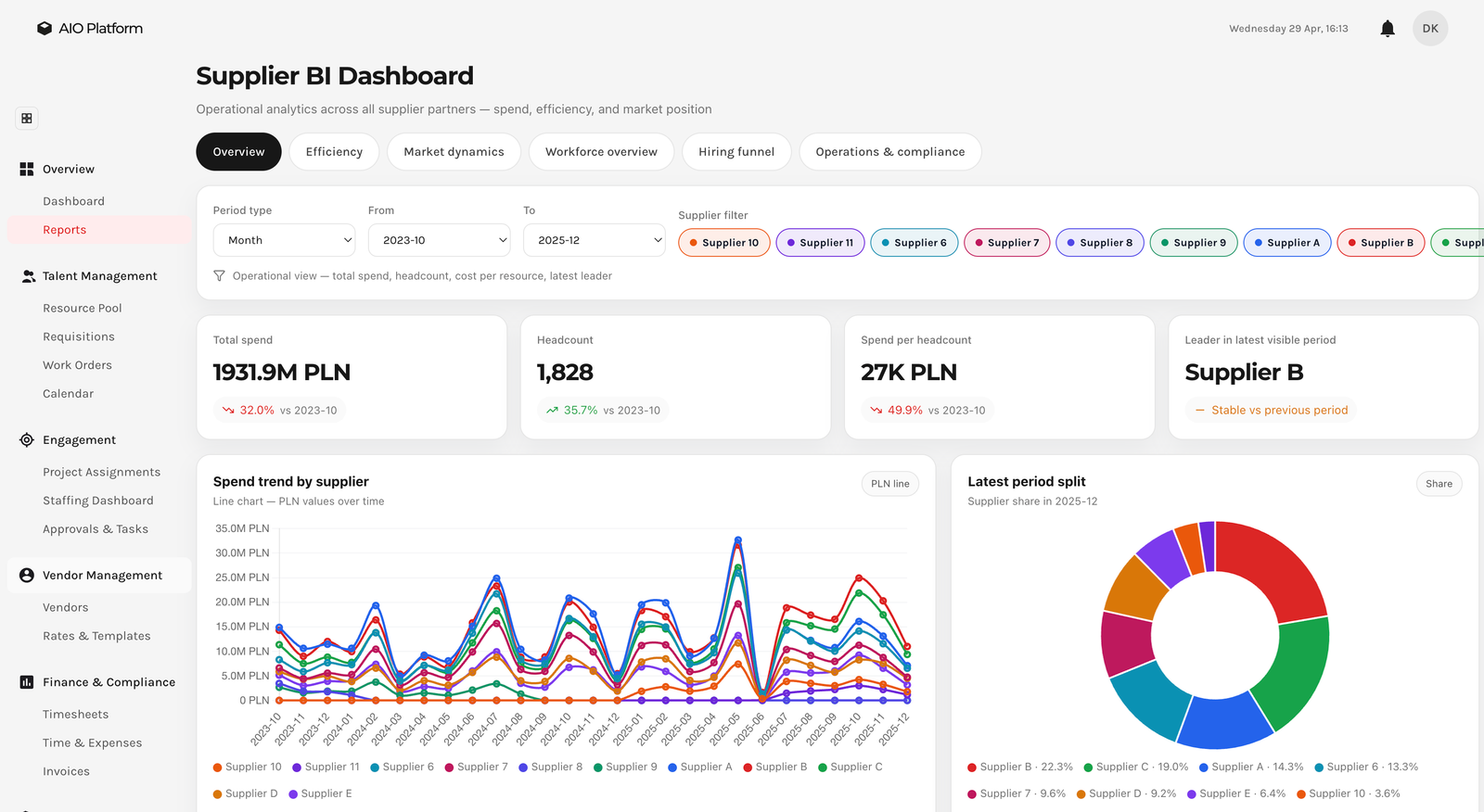Image resolution: width=1484 pixels, height=812 pixels.
Task: Click Supplier D · 9.2% donut legend entry
Action: (x=1126, y=794)
